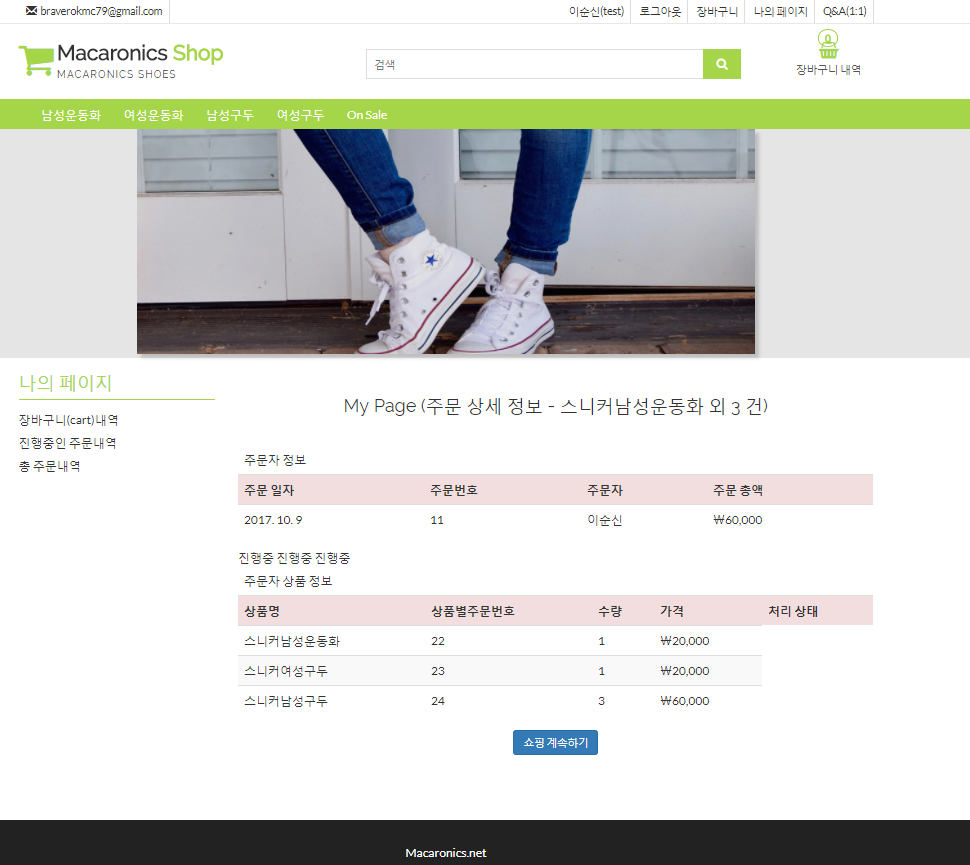
Task: Click the envelope email icon
Action: (31, 11)
